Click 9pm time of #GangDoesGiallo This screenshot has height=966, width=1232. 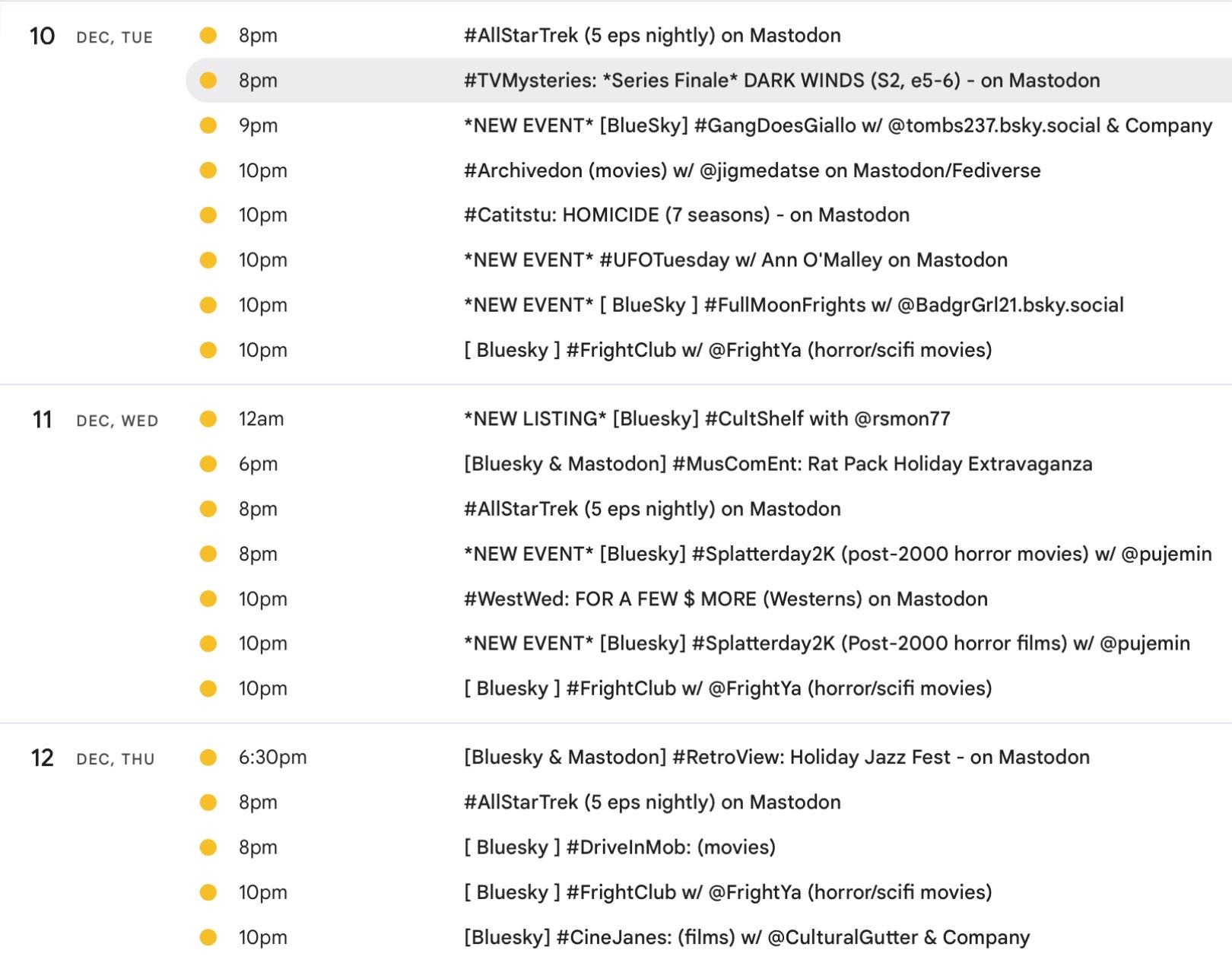(x=259, y=126)
